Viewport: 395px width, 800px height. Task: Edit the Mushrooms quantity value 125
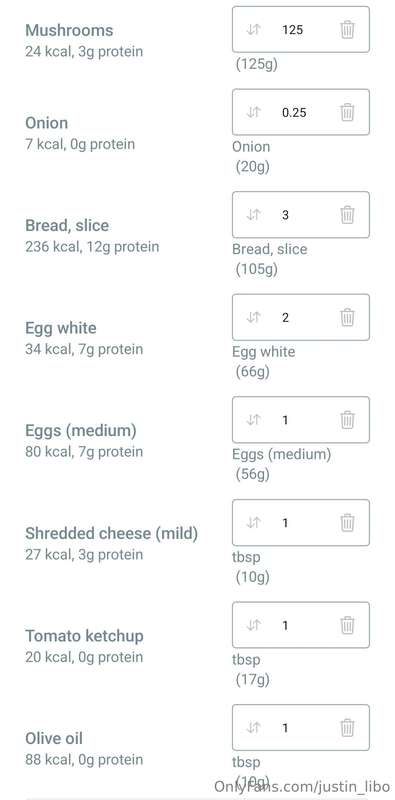click(x=292, y=30)
